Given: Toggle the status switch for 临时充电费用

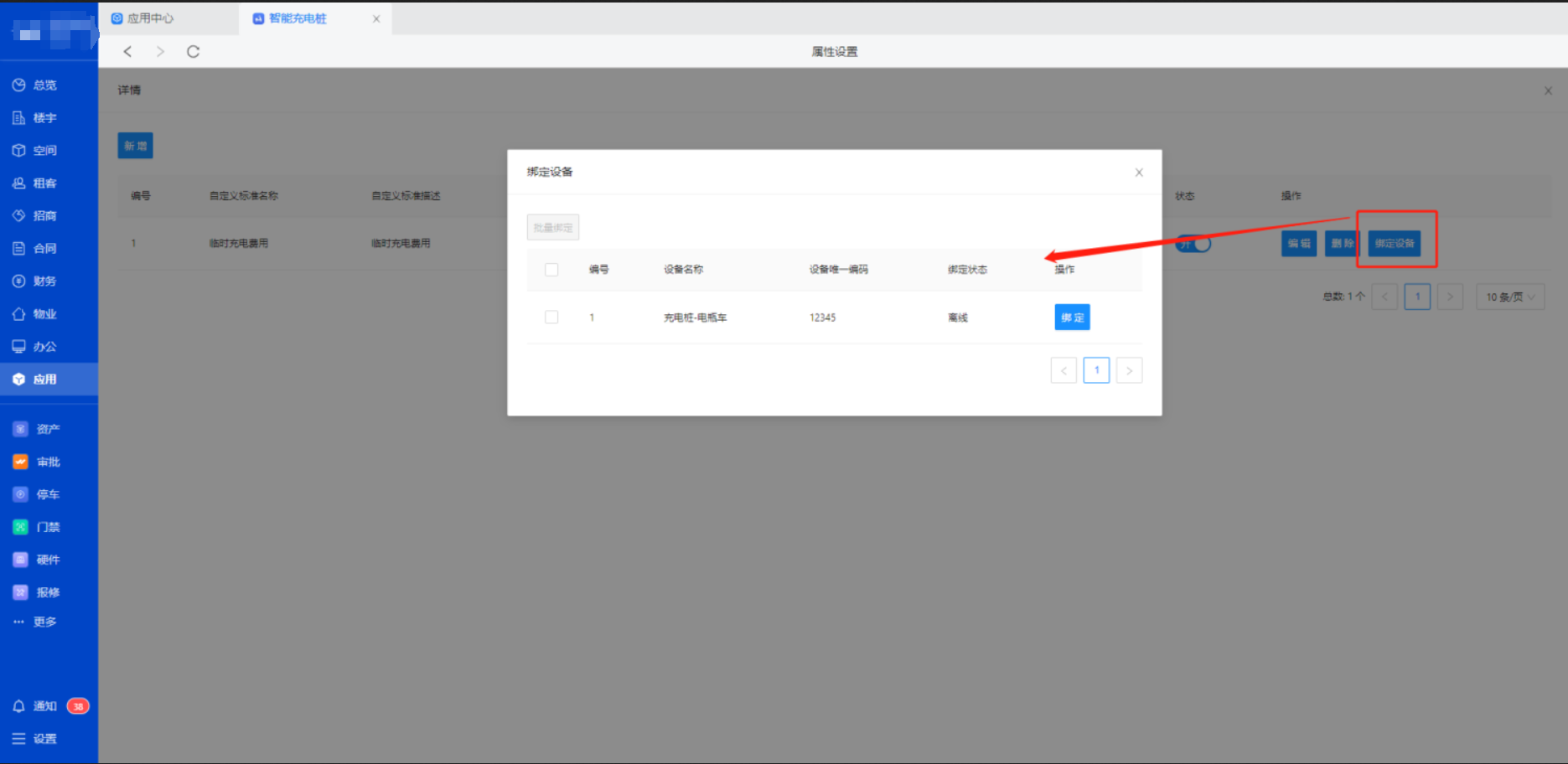Looking at the screenshot, I should 1193,244.
